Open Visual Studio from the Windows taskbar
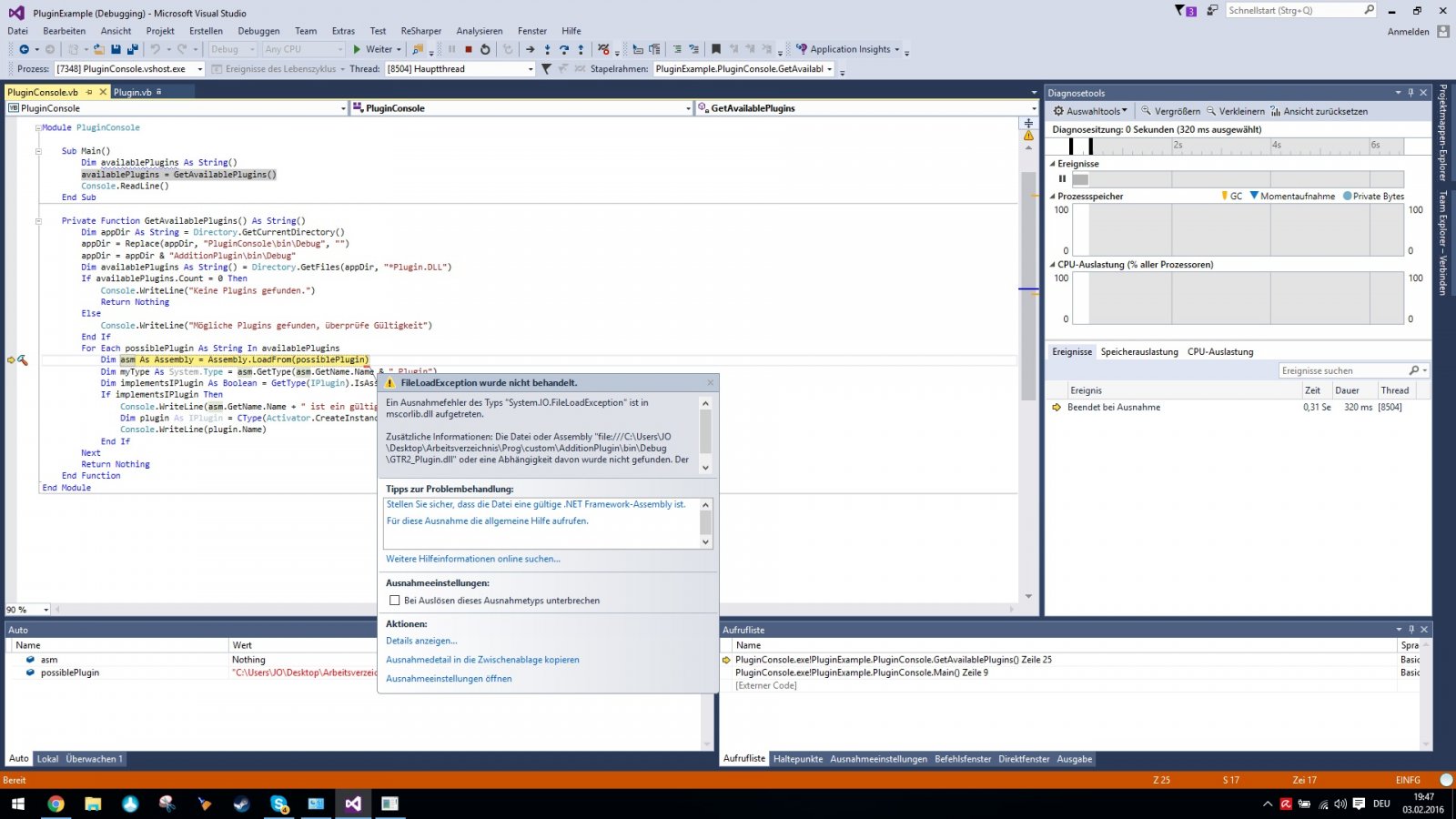The width and height of the screenshot is (1456, 819). 353,804
